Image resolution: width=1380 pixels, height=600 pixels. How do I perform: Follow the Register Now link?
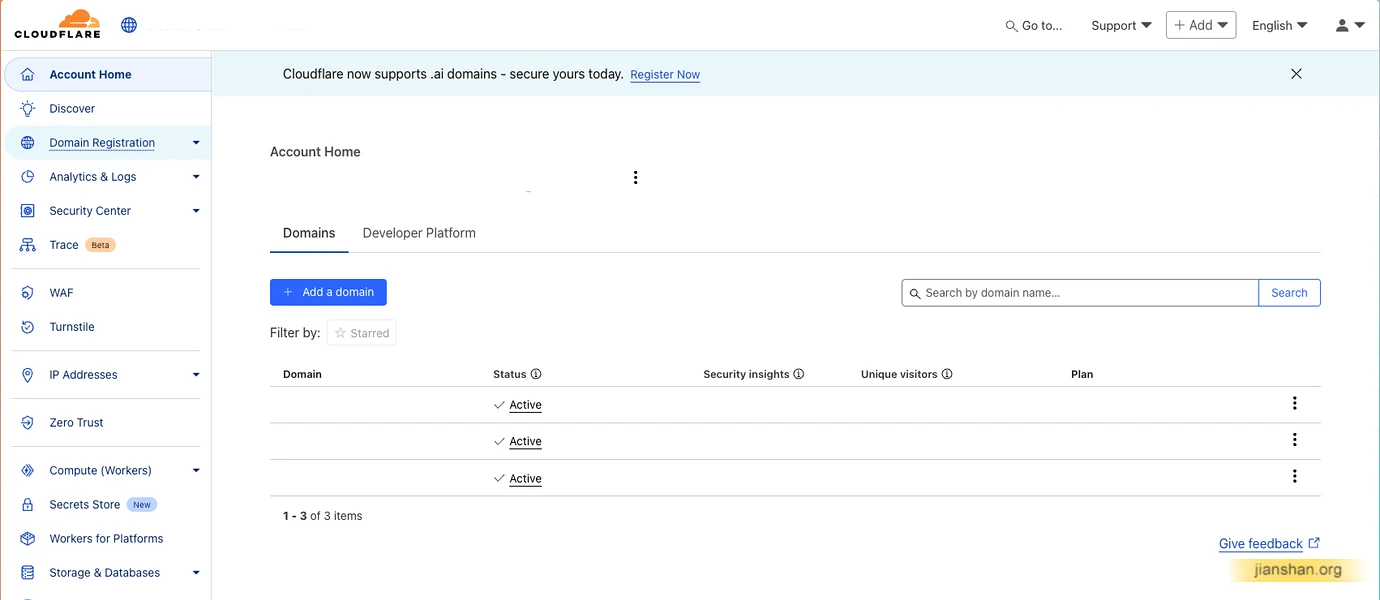[x=665, y=75]
